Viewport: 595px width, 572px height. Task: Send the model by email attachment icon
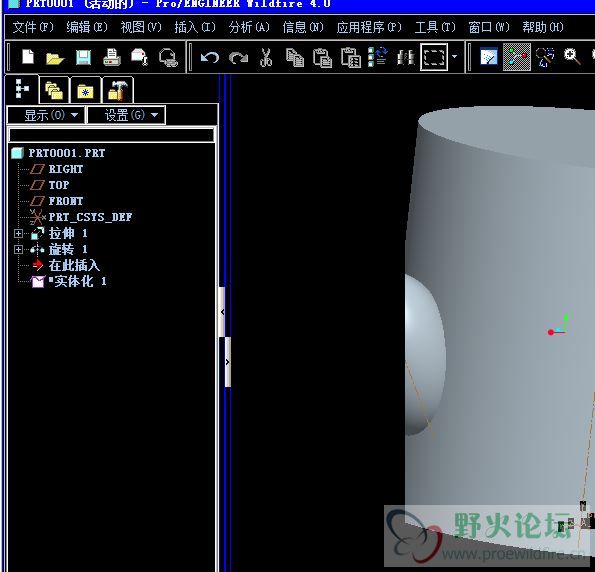140,57
